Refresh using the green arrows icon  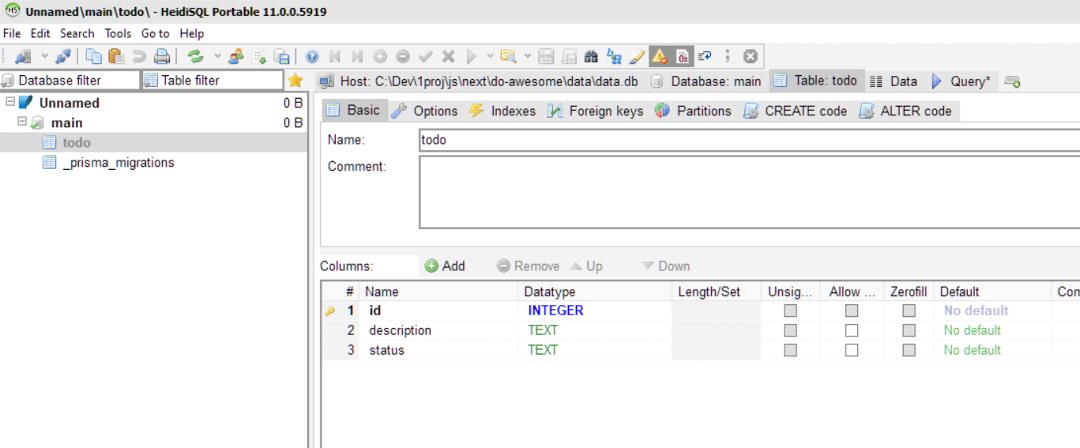point(196,56)
